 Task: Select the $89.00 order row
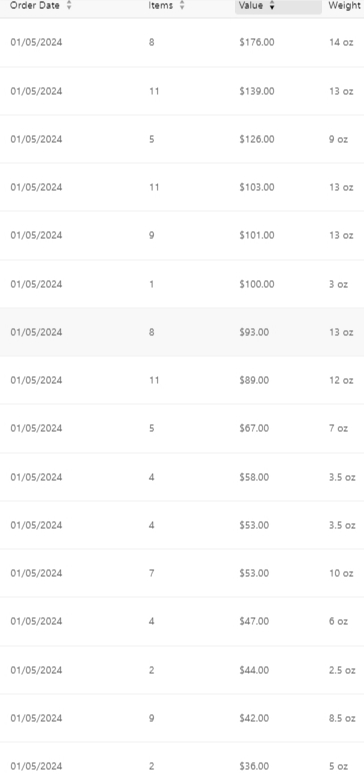(182, 380)
